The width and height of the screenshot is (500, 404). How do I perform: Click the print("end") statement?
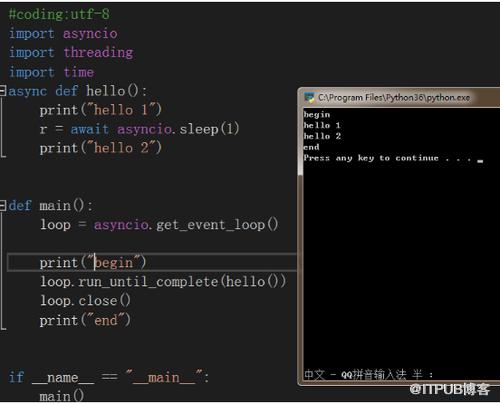point(85,320)
